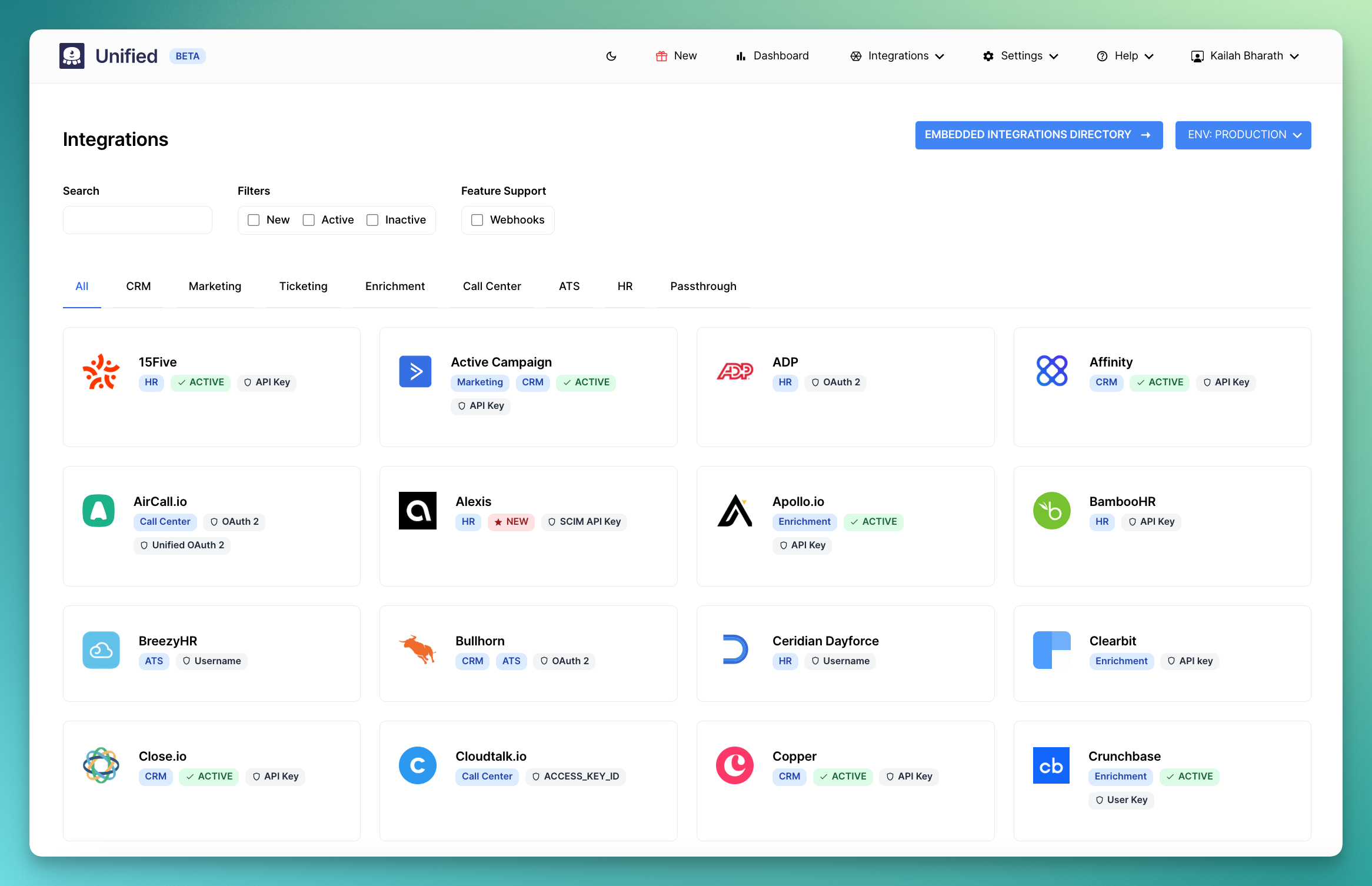Tick the Webhooks feature support checkbox
Screen dimensions: 1372x886
point(477,220)
